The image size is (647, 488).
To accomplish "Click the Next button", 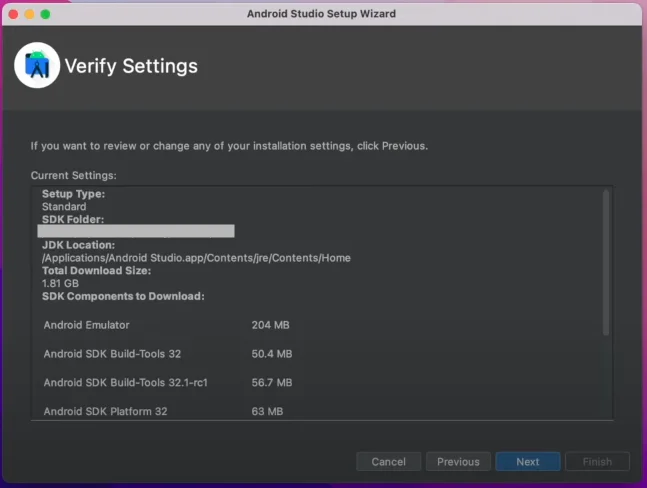I will click(x=528, y=462).
